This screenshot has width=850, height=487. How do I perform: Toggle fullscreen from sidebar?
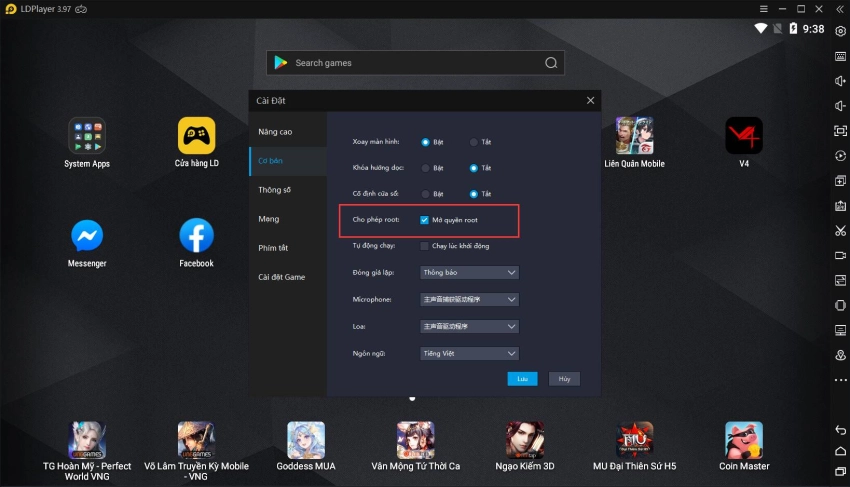840,131
